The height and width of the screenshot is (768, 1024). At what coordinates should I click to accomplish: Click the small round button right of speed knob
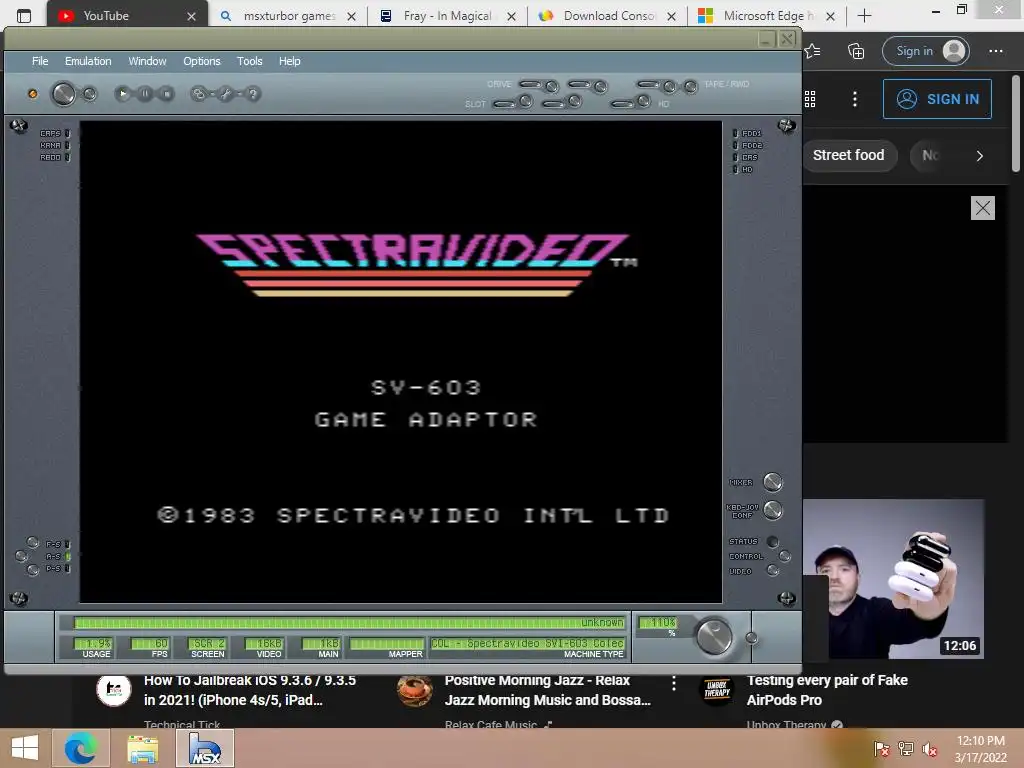(752, 638)
